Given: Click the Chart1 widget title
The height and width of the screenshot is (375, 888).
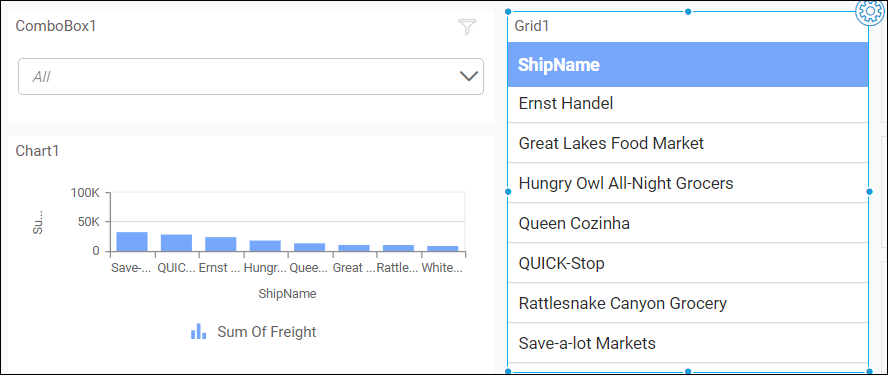Looking at the screenshot, I should (x=37, y=151).
